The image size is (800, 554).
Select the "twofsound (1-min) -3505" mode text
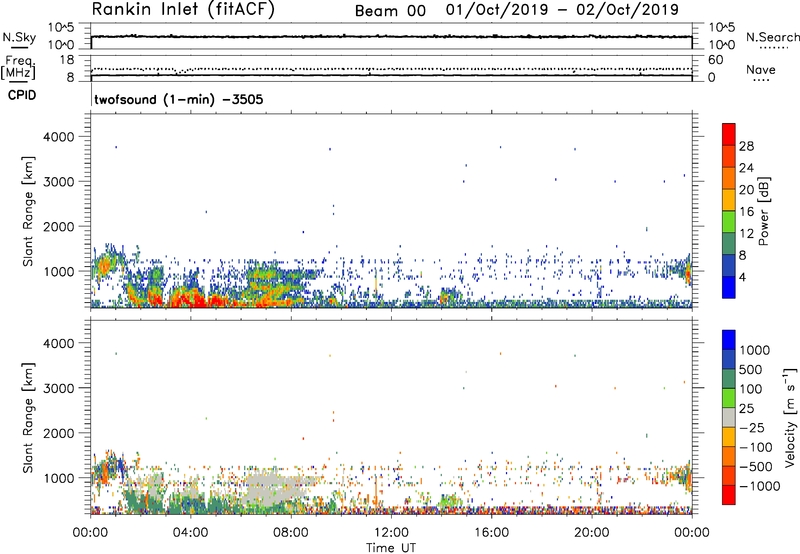tap(179, 99)
